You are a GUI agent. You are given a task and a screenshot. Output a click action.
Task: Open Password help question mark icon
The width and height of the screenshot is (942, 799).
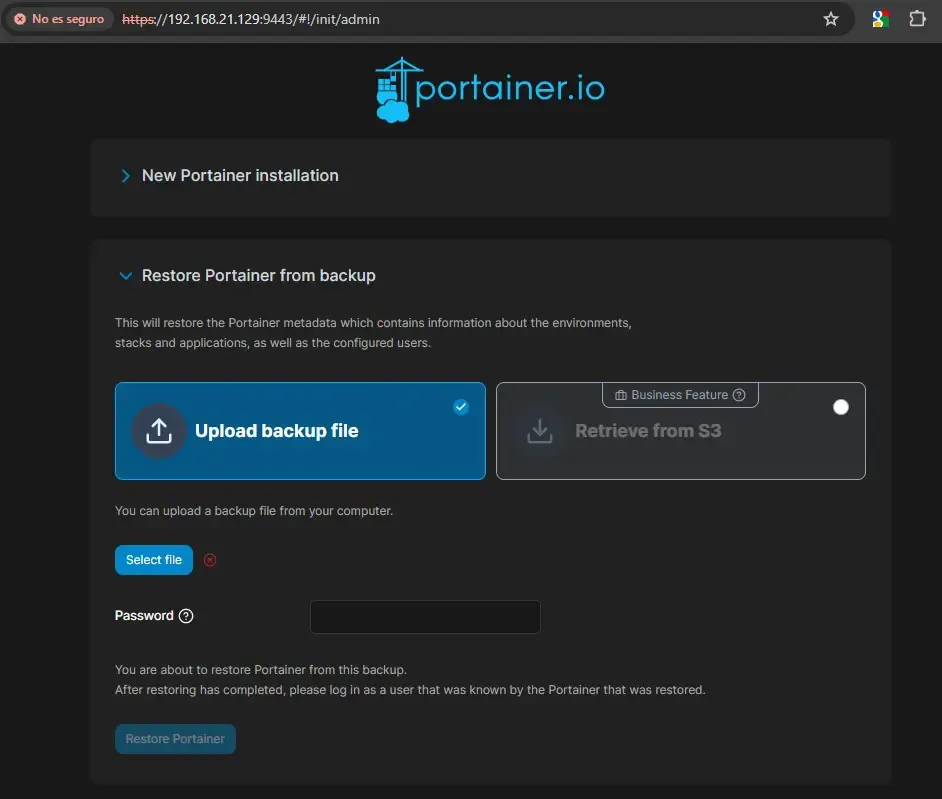coord(186,616)
